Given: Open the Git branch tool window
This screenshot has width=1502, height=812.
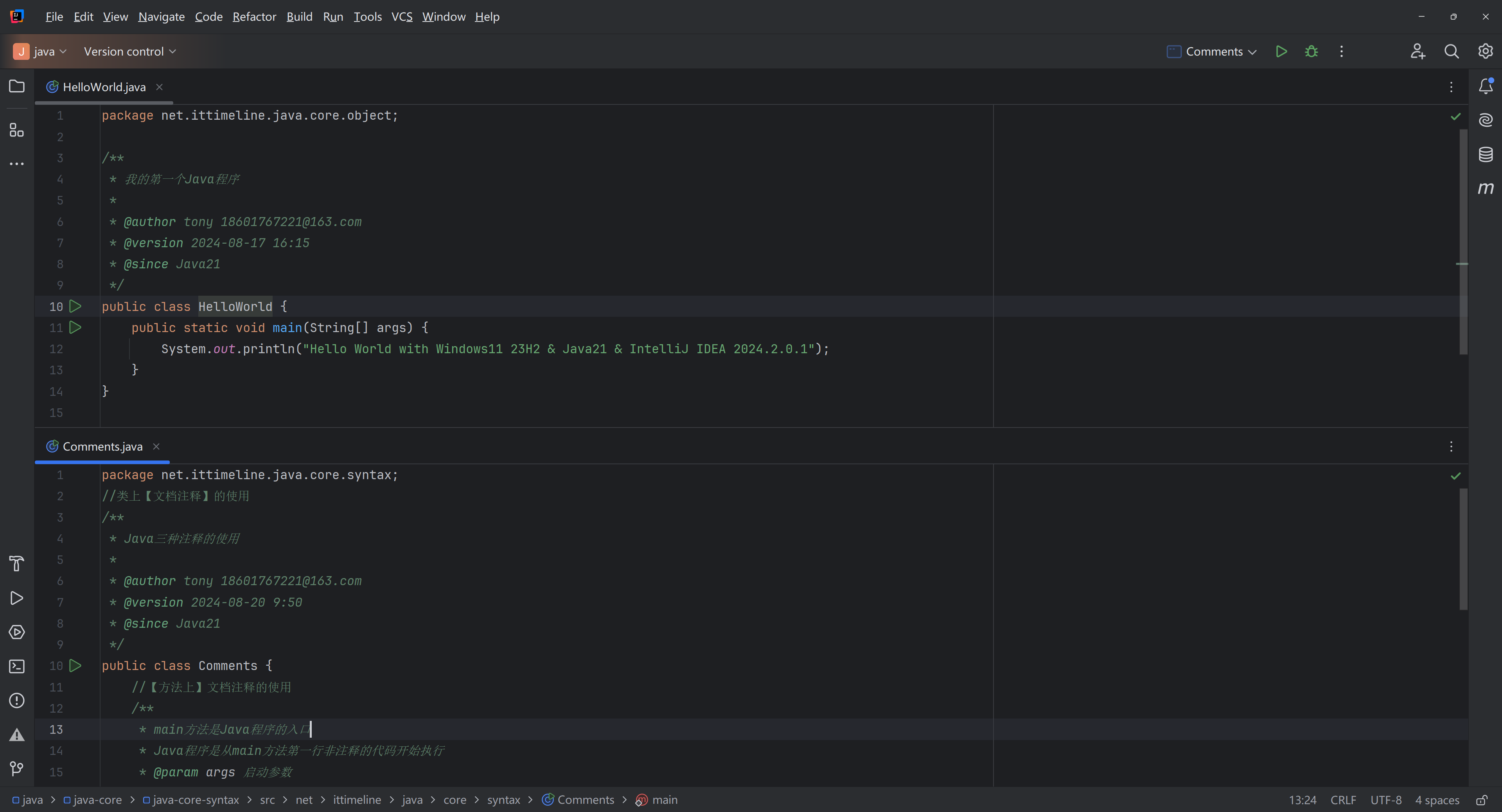Looking at the screenshot, I should 17,769.
